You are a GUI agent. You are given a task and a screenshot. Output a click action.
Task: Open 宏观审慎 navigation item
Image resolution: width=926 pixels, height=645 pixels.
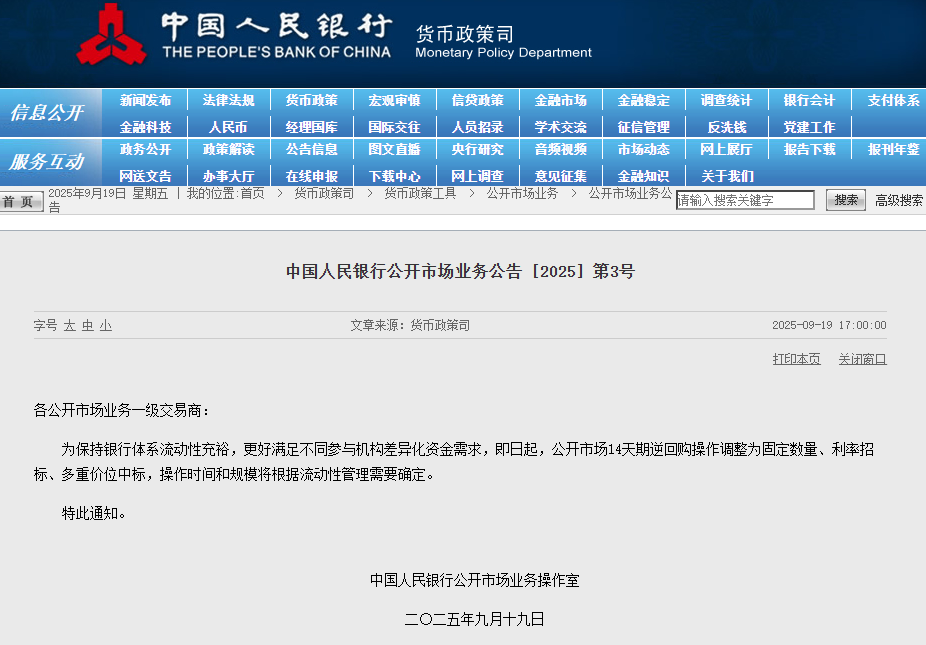pyautogui.click(x=394, y=100)
